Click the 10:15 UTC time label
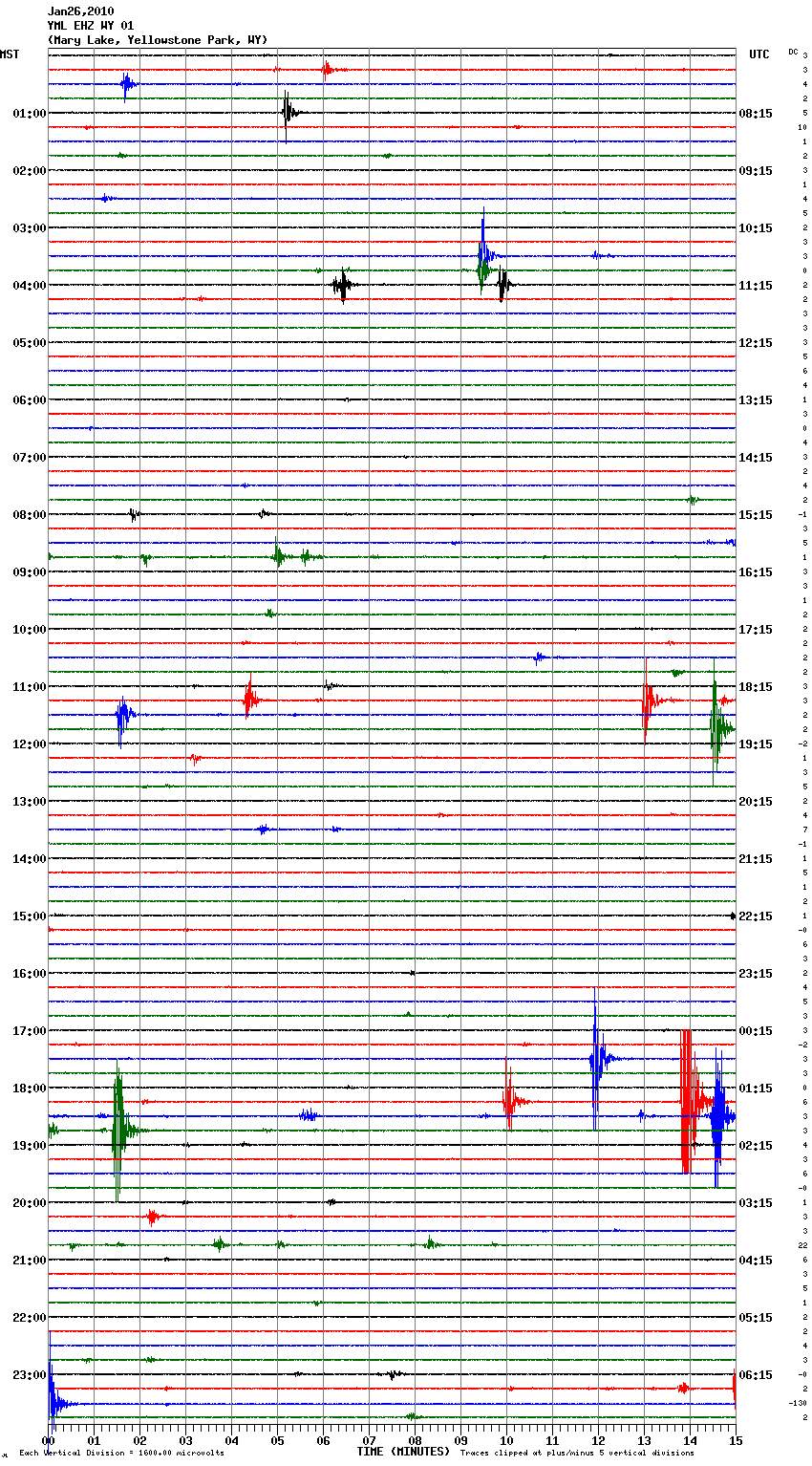Image resolution: width=812 pixels, height=1466 pixels. 756,228
